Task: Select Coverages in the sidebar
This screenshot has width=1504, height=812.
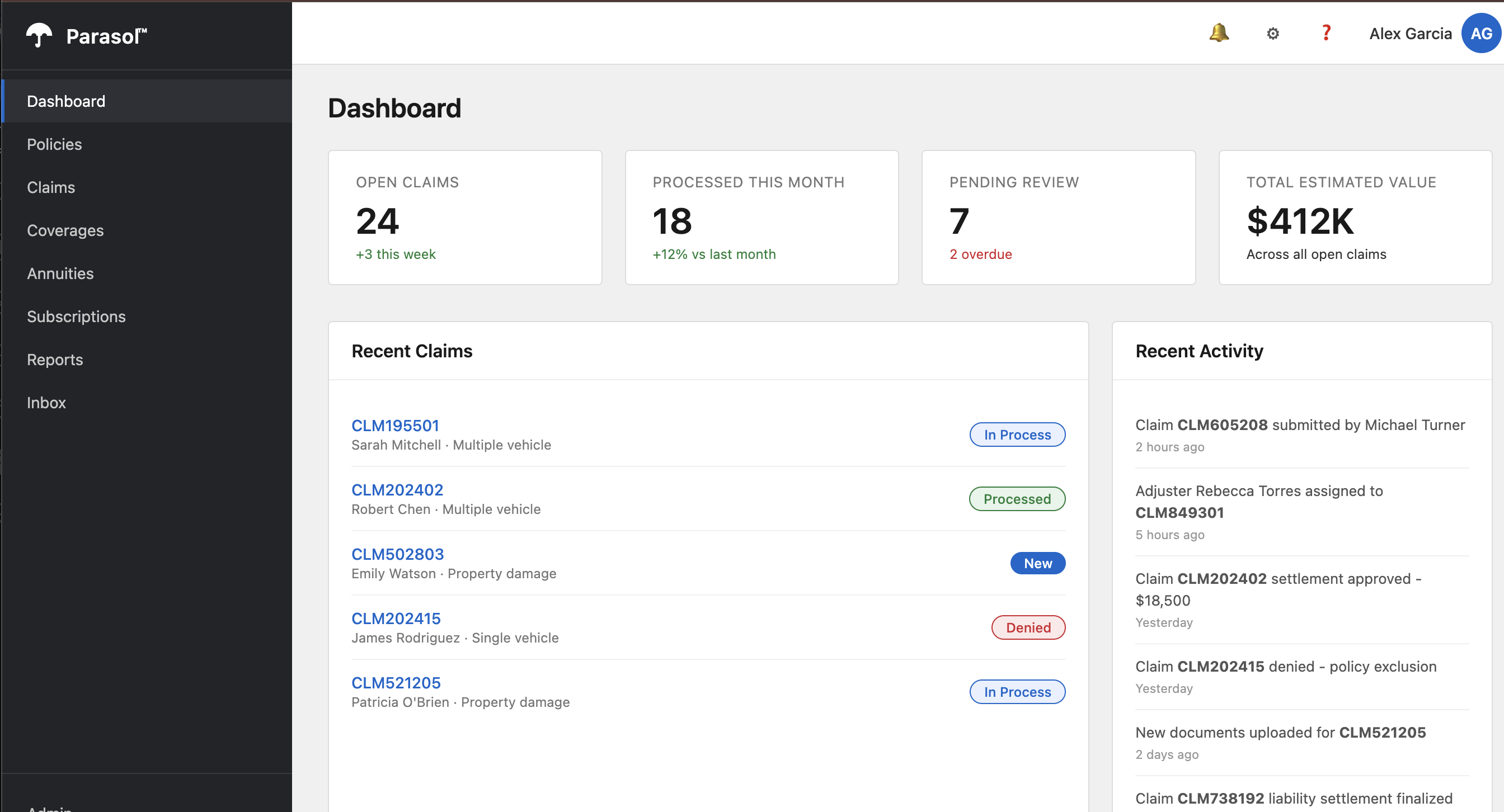Action: pos(65,230)
